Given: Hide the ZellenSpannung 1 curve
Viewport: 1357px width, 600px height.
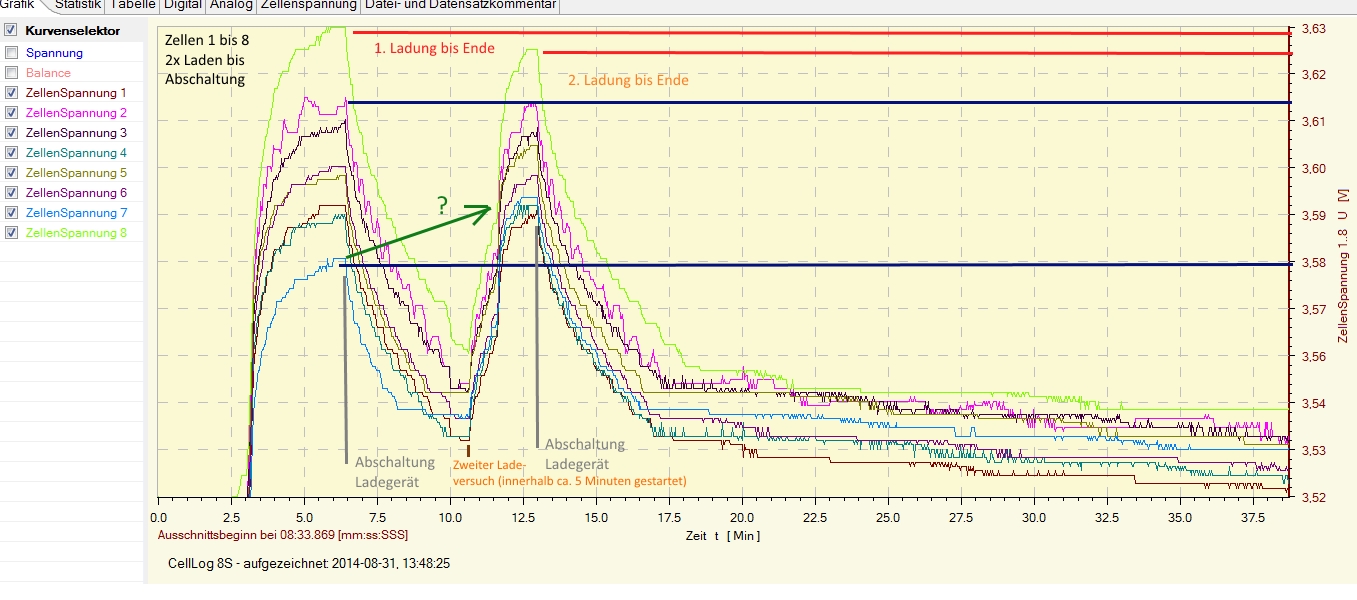Looking at the screenshot, I should pyautogui.click(x=11, y=92).
